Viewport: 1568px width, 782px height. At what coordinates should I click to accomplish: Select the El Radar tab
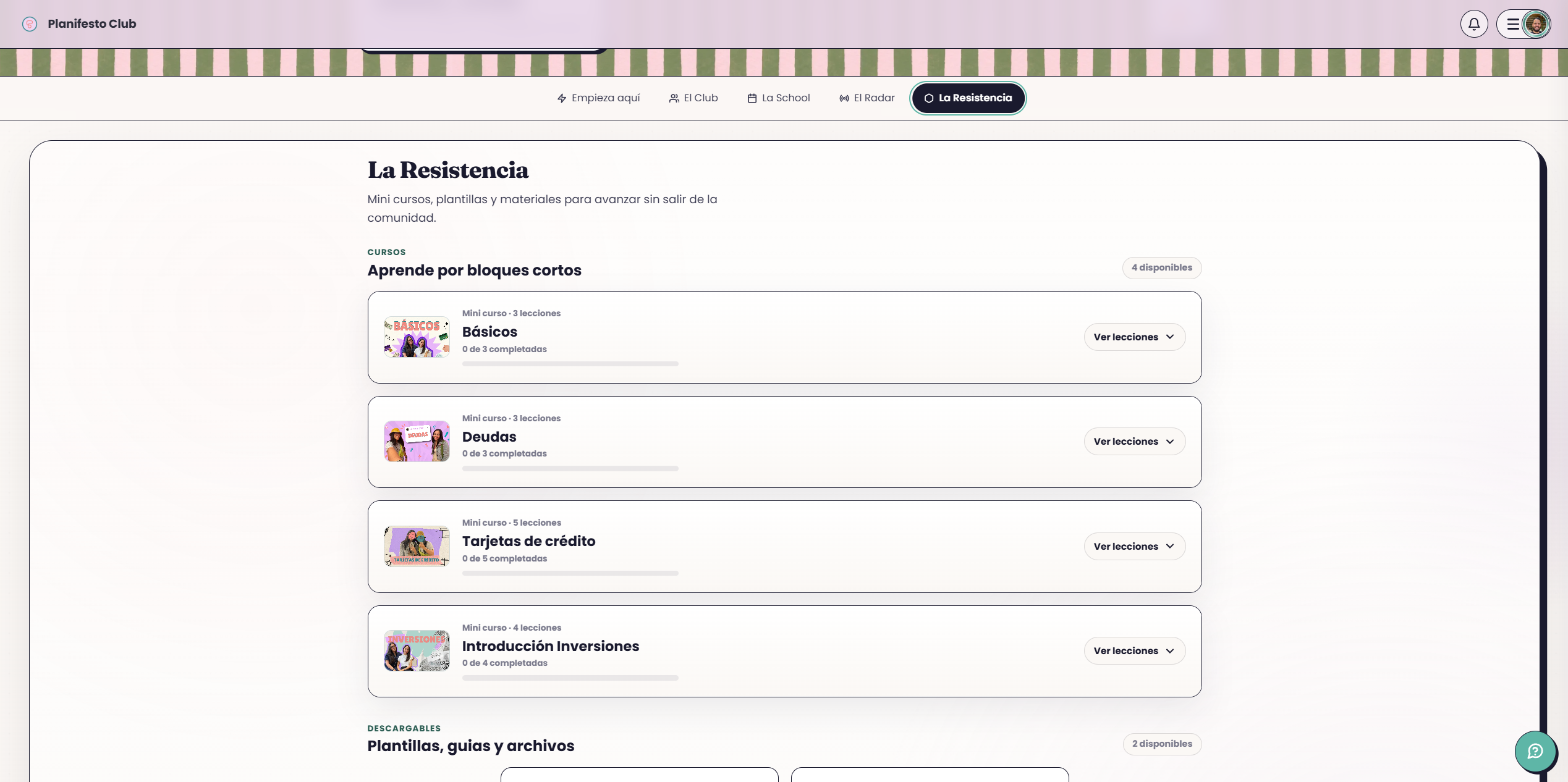coord(867,98)
